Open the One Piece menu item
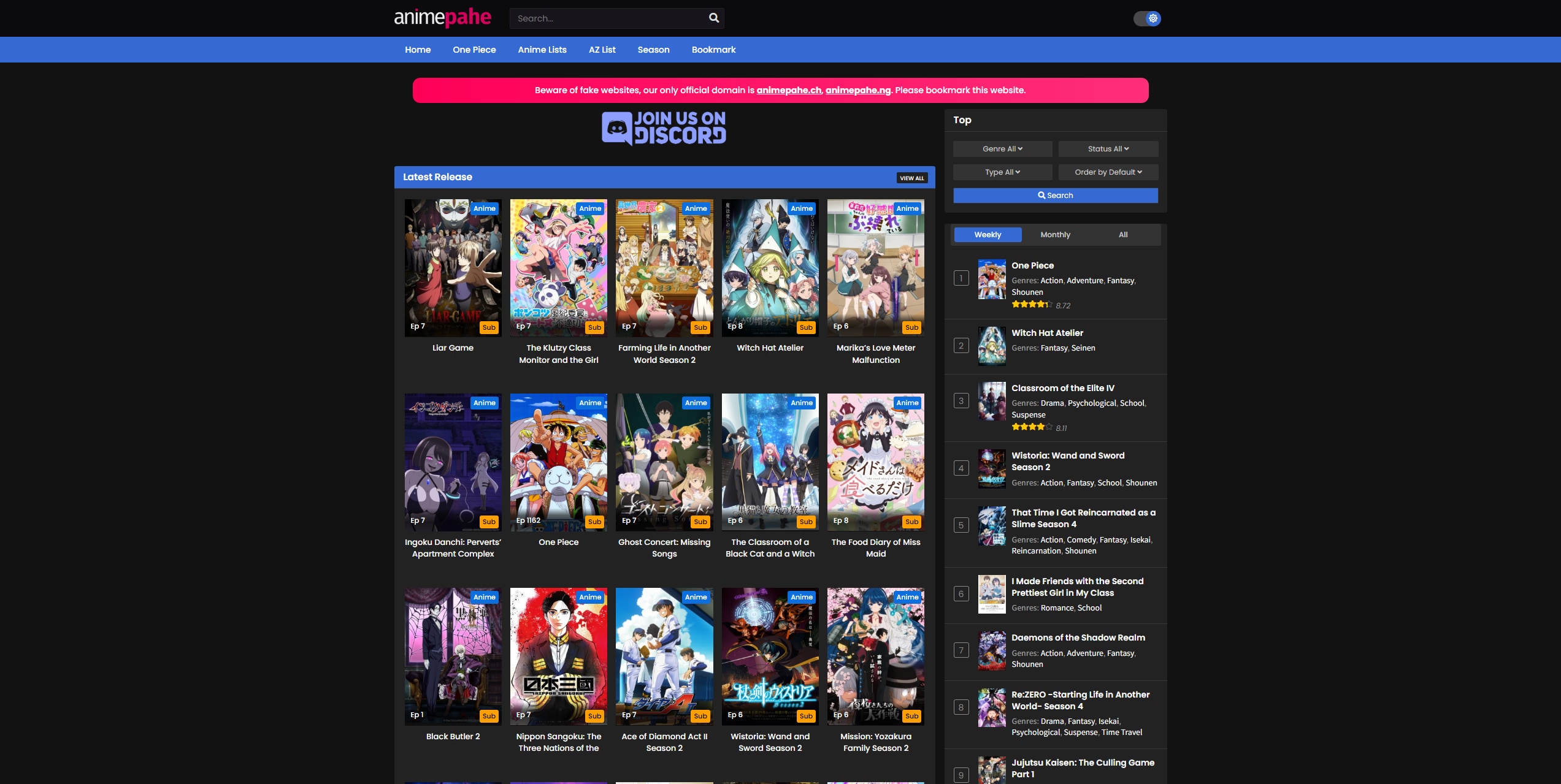The height and width of the screenshot is (784, 1561). 474,50
